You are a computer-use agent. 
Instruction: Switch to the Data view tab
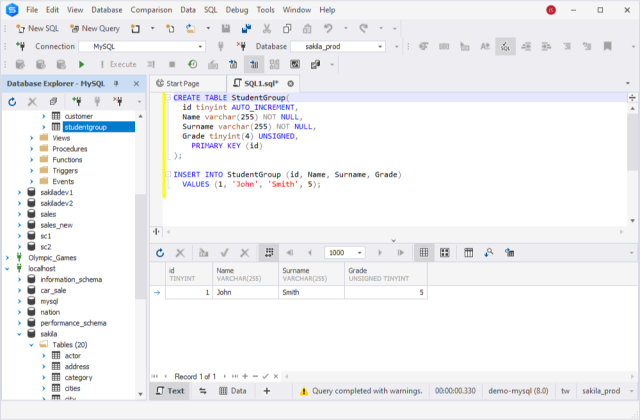[233, 391]
